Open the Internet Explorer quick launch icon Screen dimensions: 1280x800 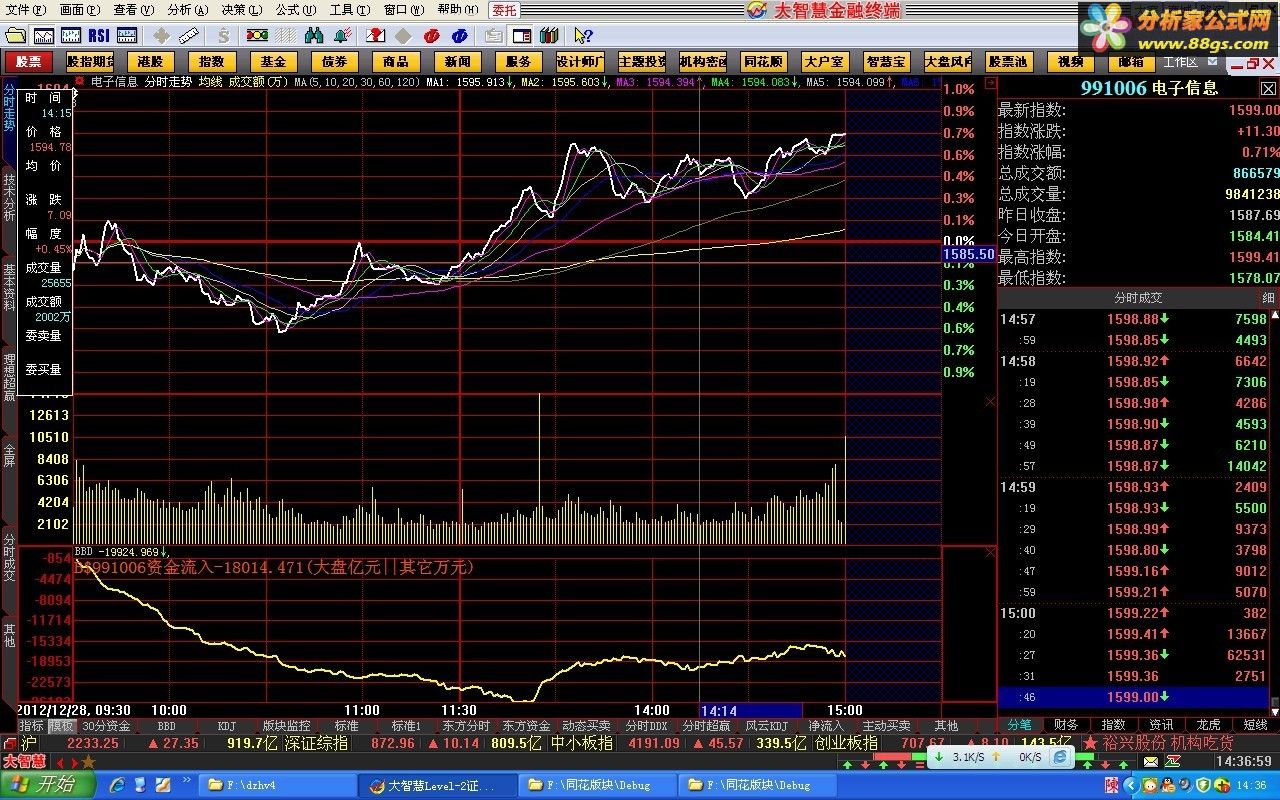tap(116, 785)
